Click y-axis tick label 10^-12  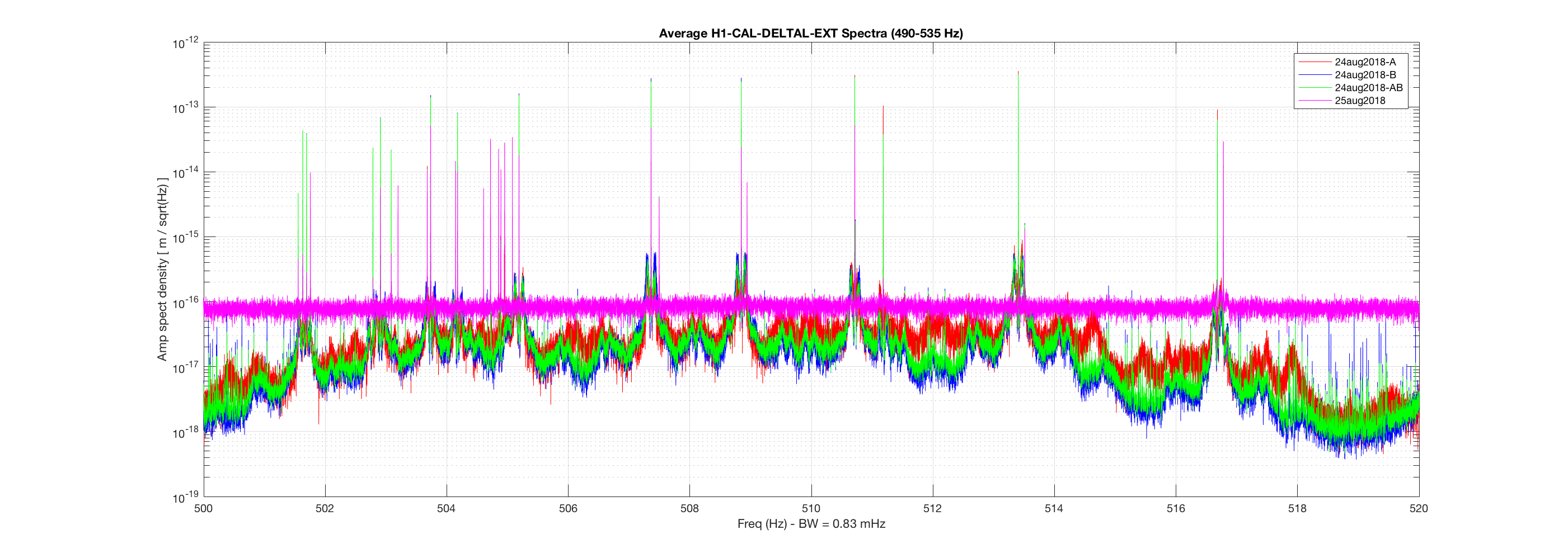[186, 43]
